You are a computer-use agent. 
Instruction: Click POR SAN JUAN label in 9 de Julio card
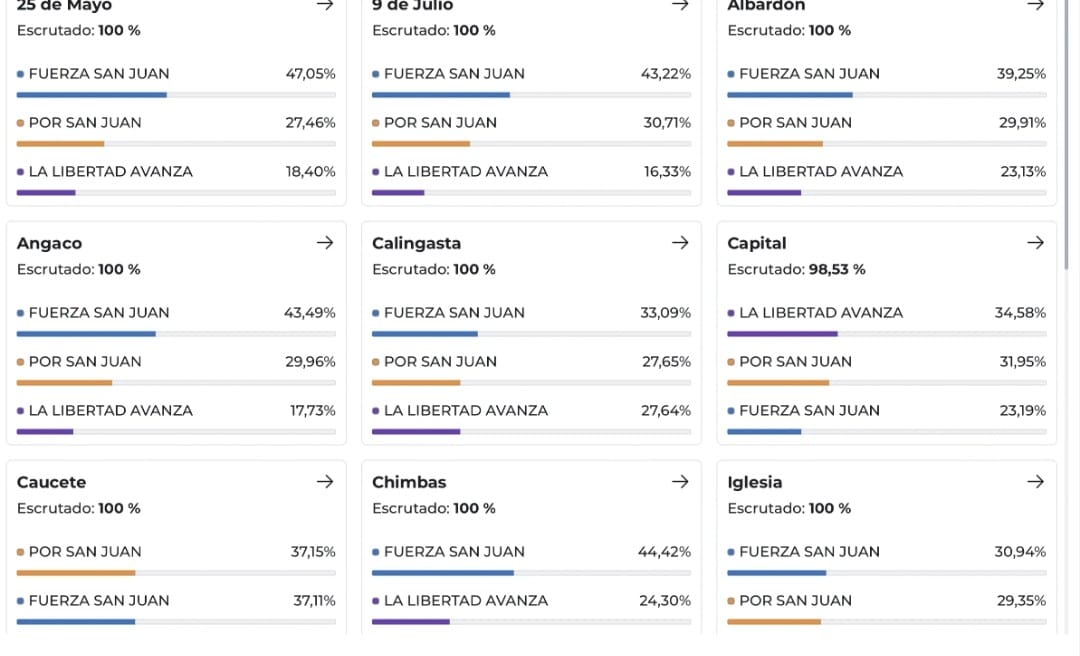[440, 123]
